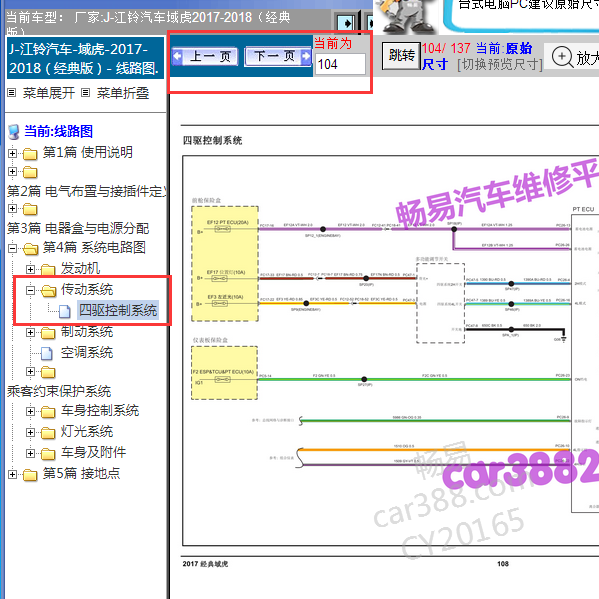Expand the 第1篇 使用说明 node

coord(12,153)
